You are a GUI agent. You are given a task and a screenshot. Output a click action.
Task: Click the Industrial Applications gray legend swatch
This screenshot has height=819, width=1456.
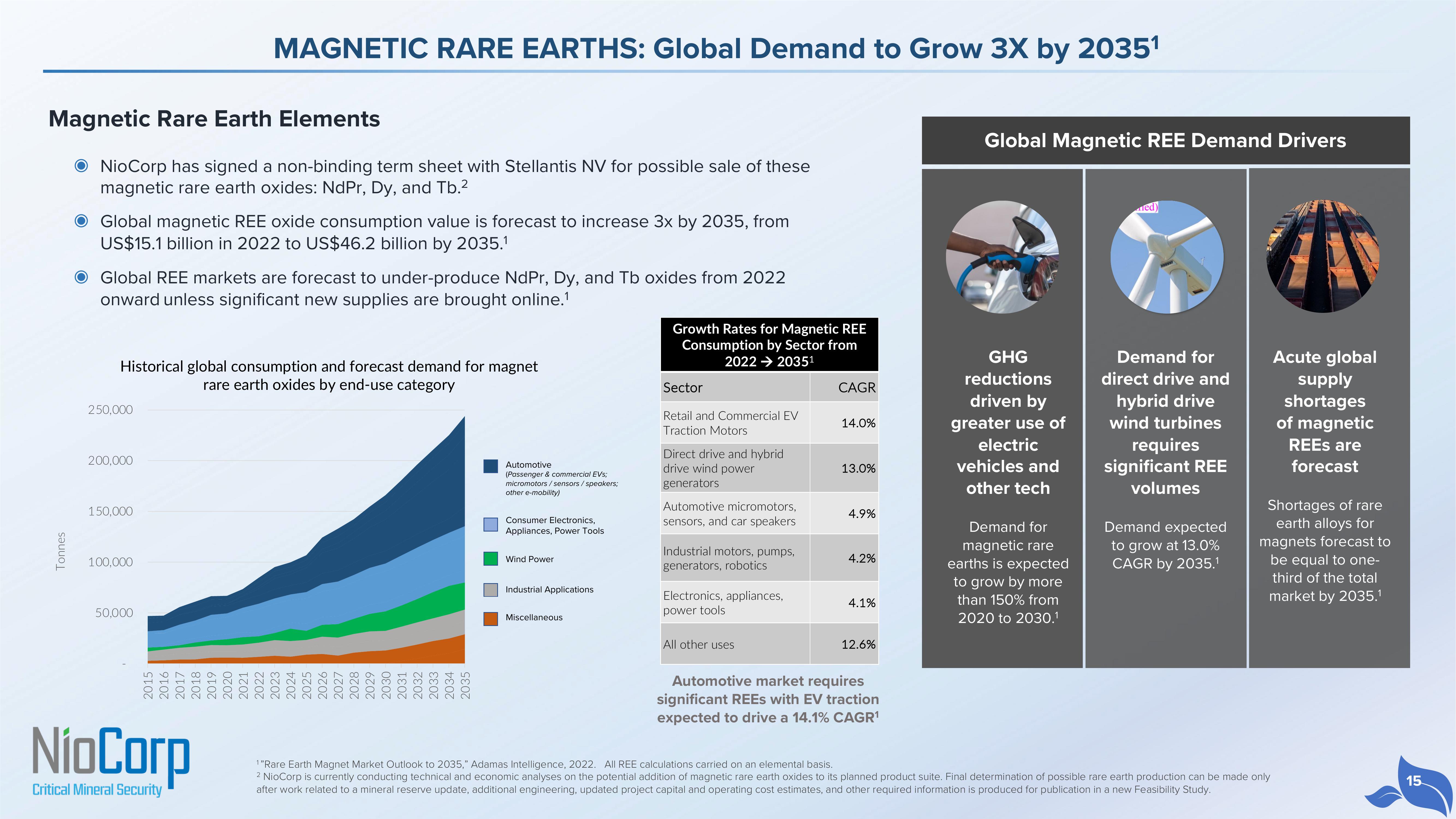point(491,590)
